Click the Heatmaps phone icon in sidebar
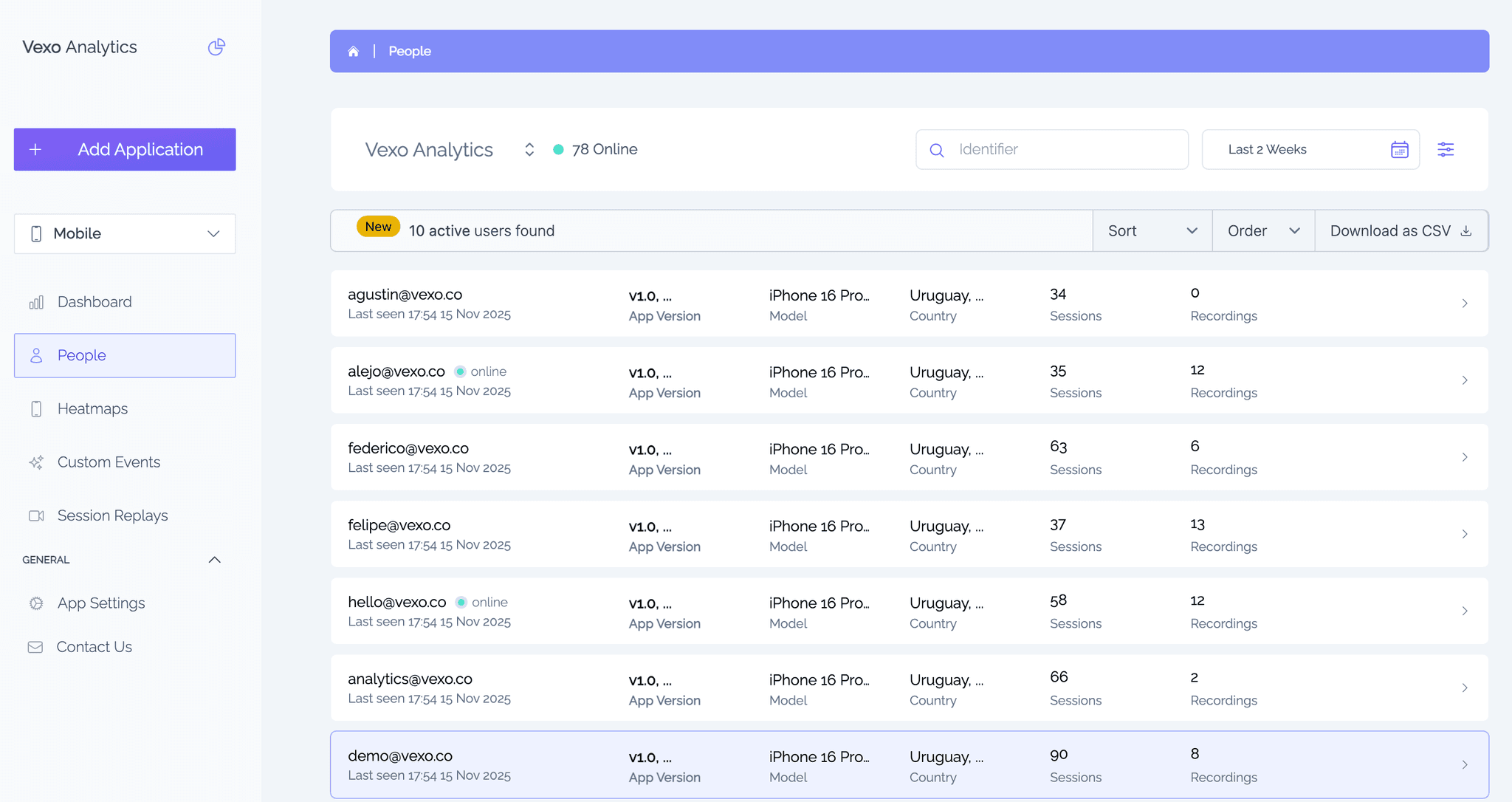 pos(36,409)
